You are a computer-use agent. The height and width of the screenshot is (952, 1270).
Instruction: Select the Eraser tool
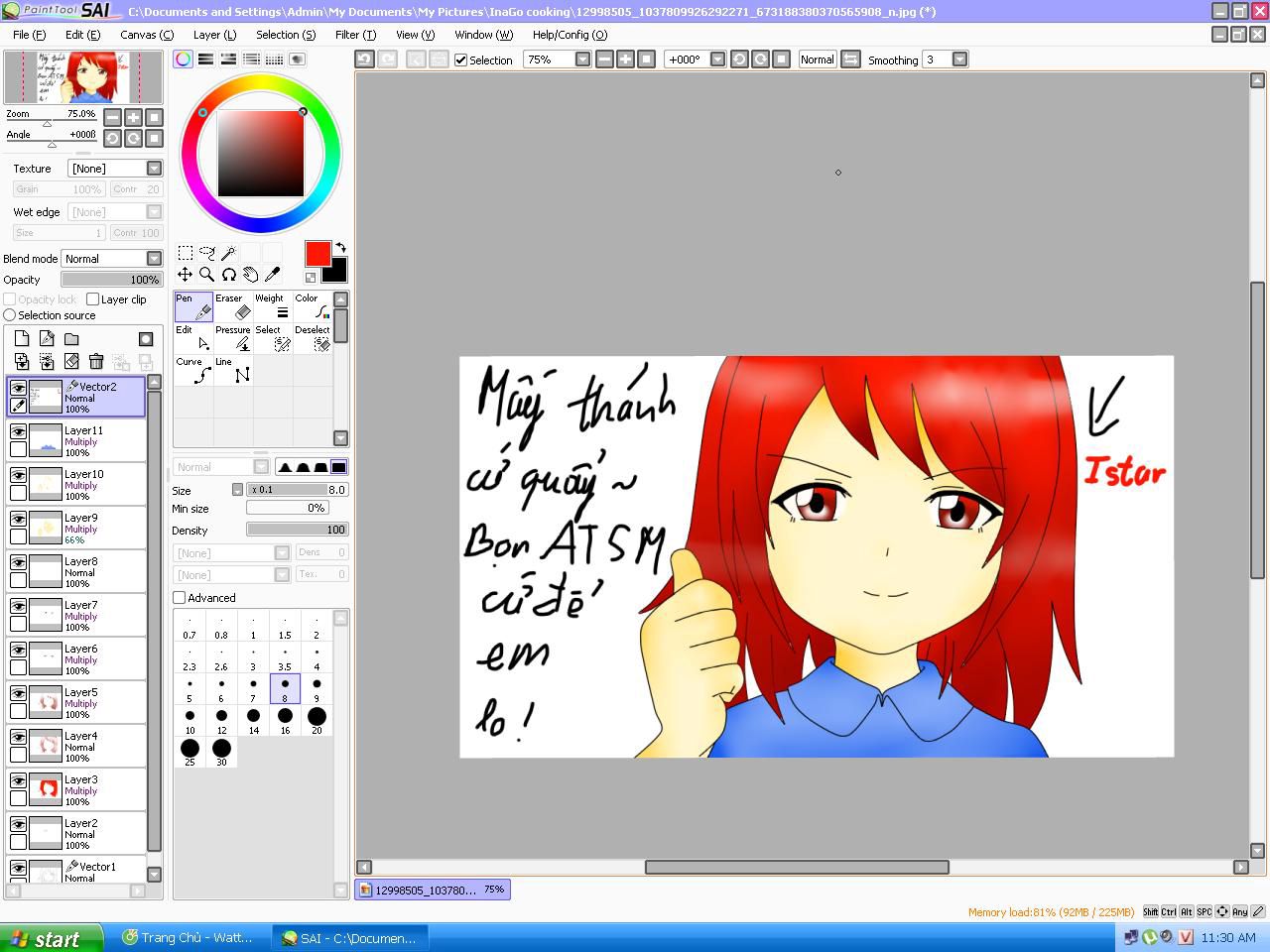[233, 306]
